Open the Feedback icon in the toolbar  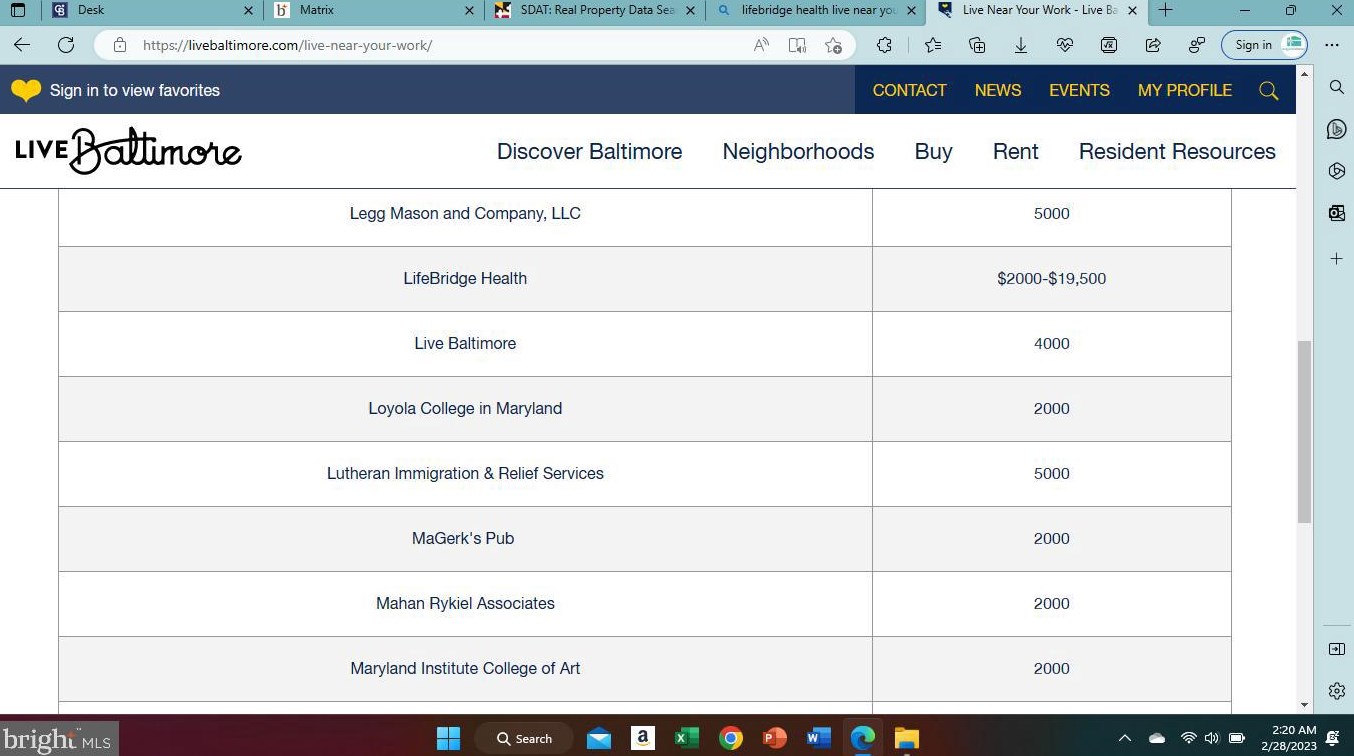(x=1197, y=45)
